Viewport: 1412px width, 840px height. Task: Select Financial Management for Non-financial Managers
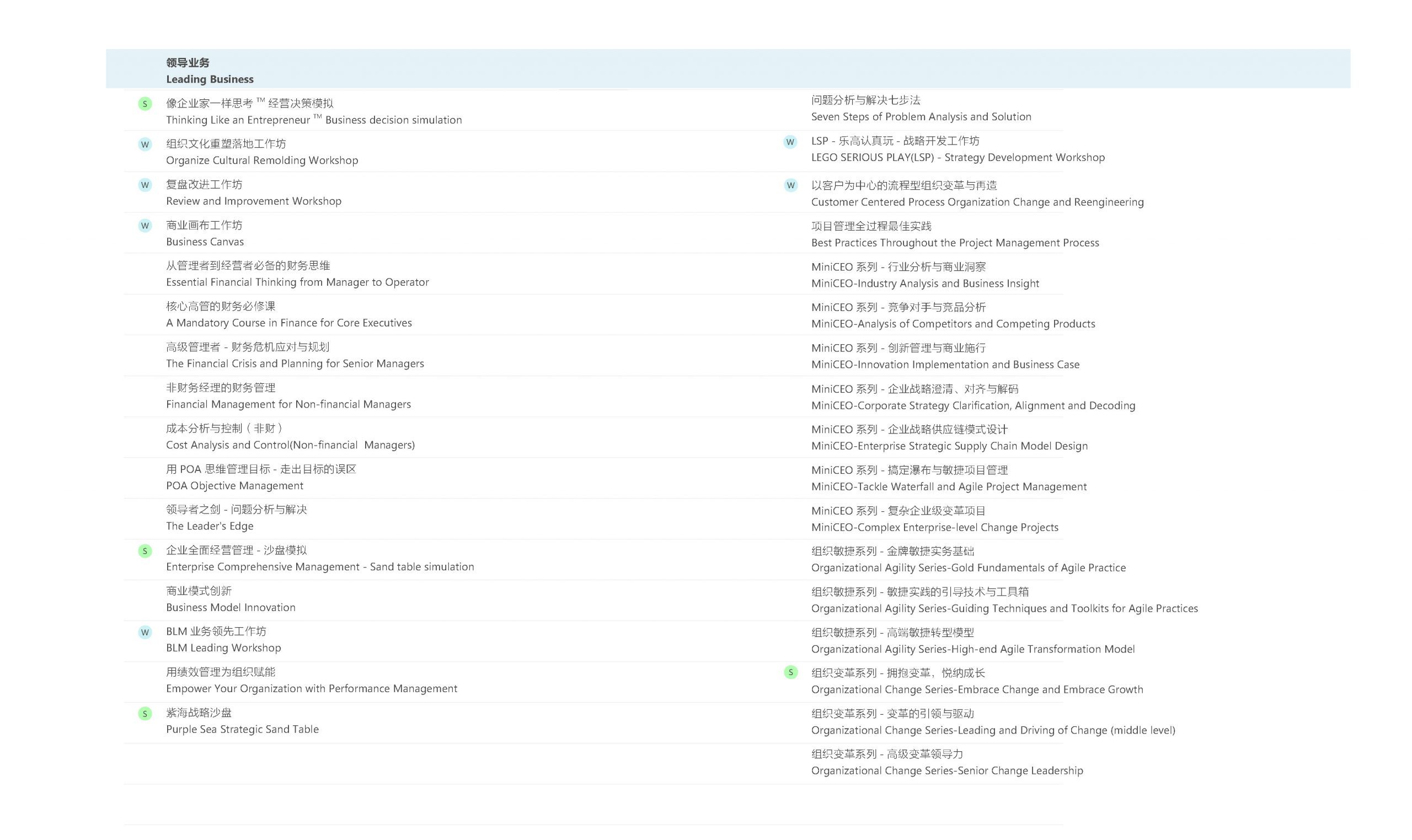(288, 404)
